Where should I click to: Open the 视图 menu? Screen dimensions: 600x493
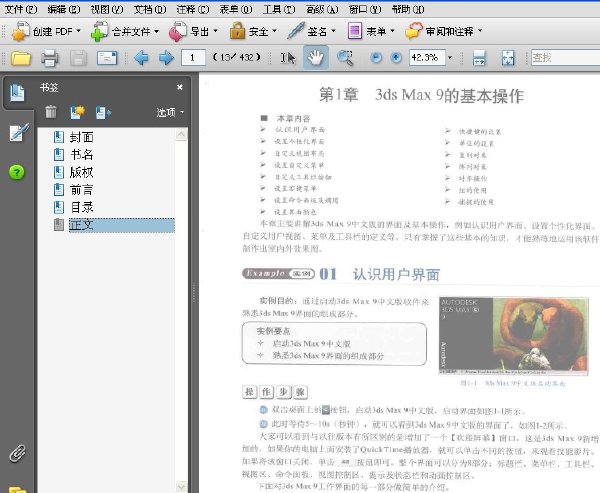[107, 9]
